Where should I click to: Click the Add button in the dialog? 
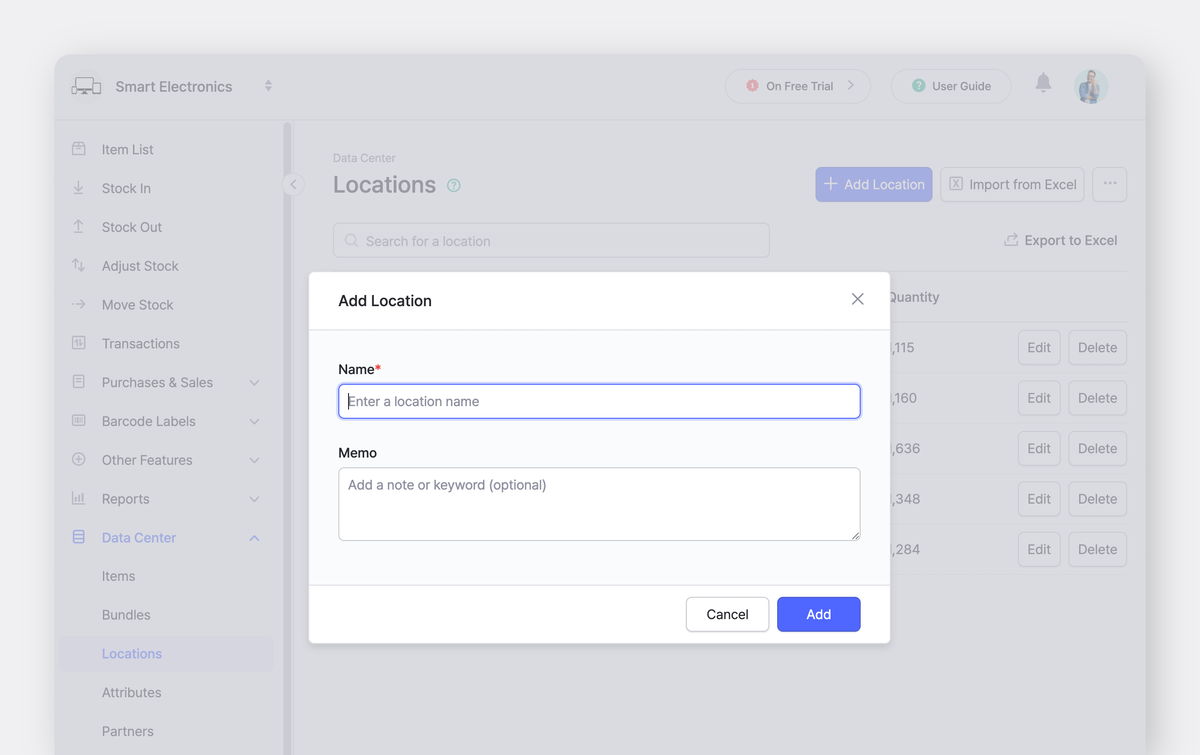(818, 614)
